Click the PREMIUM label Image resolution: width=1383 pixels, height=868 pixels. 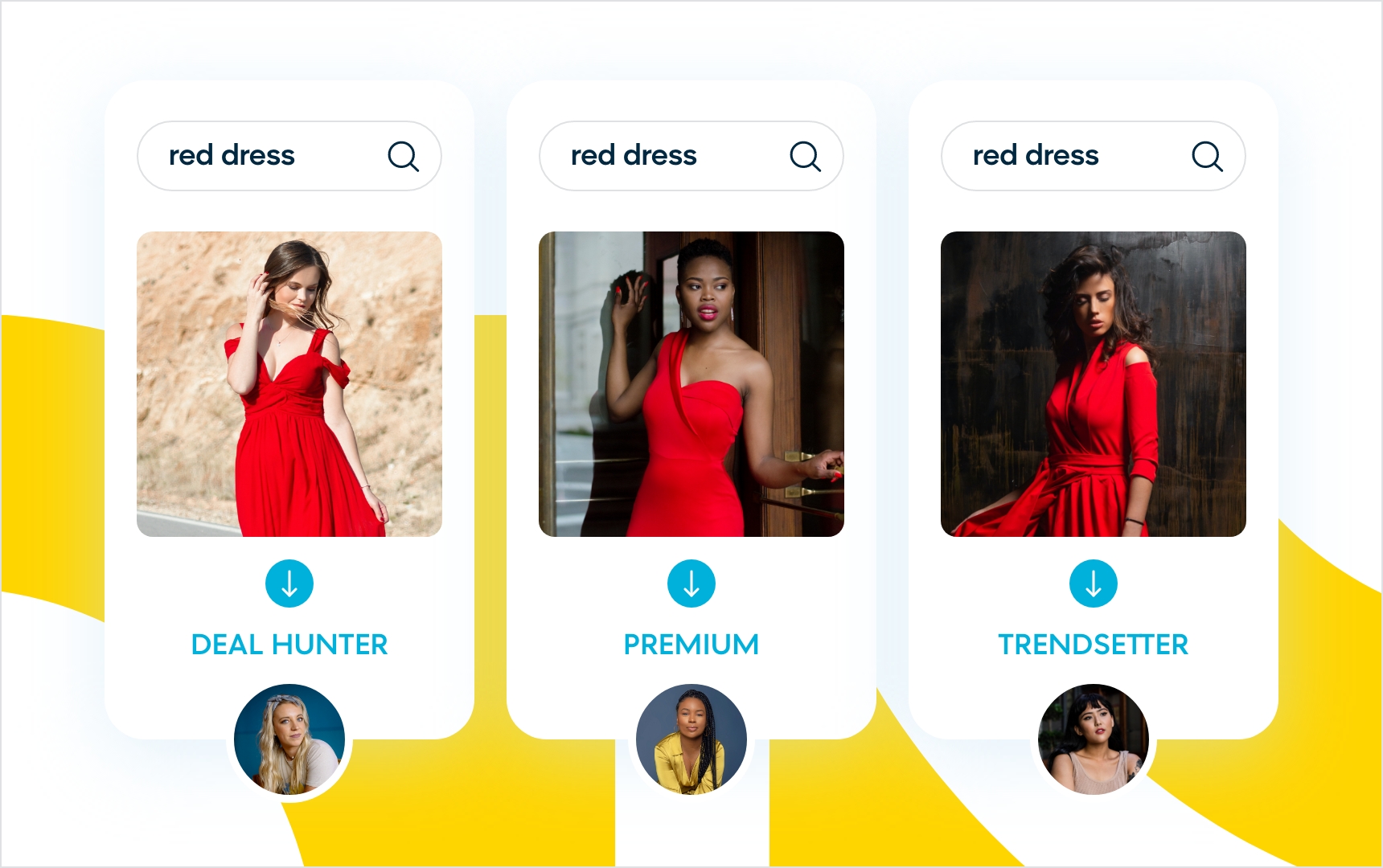tap(691, 645)
